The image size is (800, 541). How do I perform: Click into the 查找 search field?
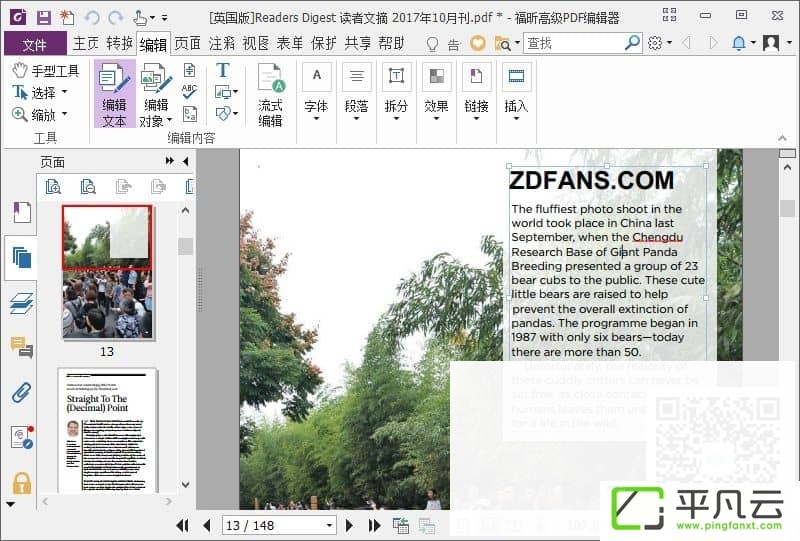pyautogui.click(x=573, y=43)
